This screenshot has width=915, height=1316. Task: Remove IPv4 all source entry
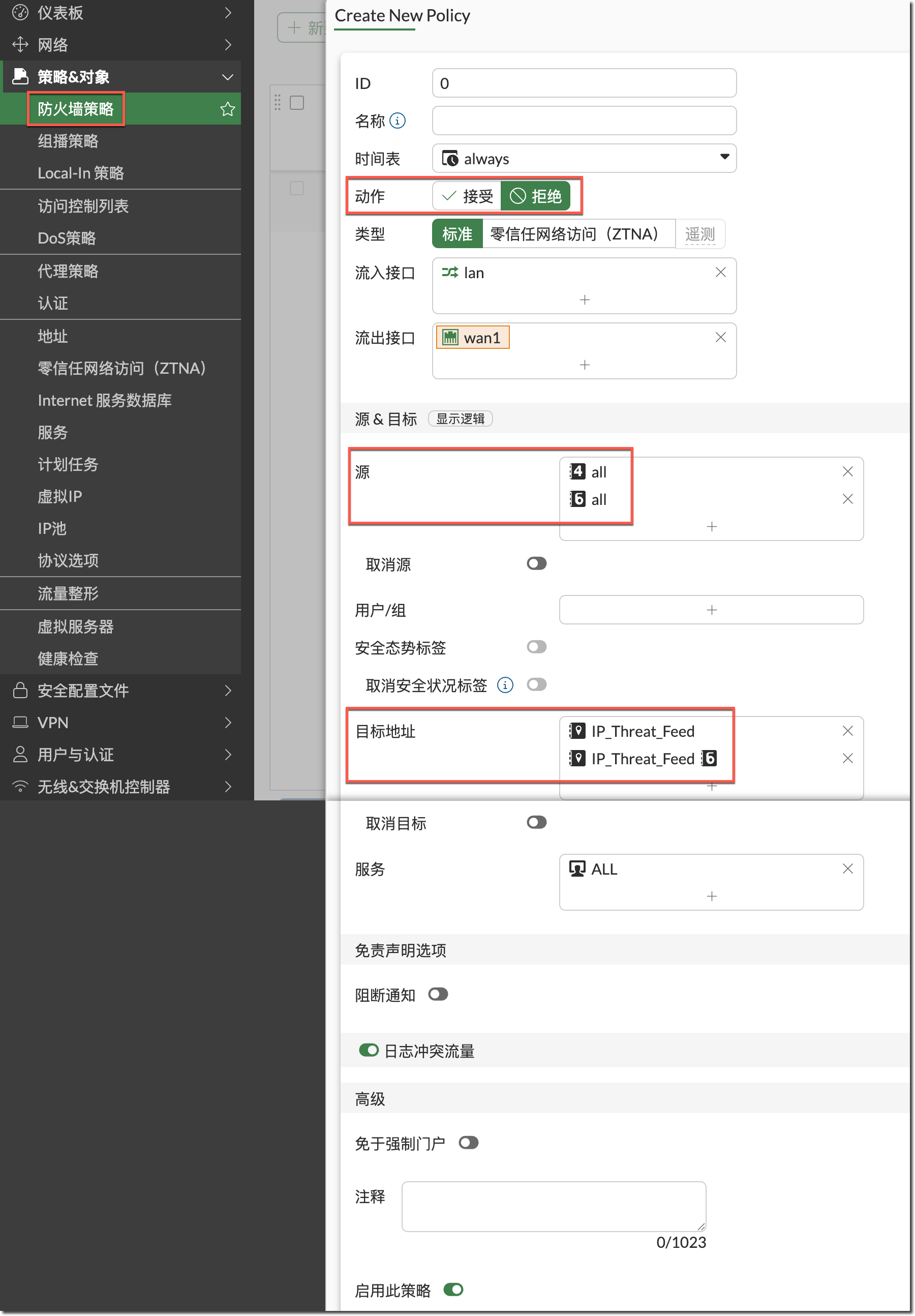(847, 471)
